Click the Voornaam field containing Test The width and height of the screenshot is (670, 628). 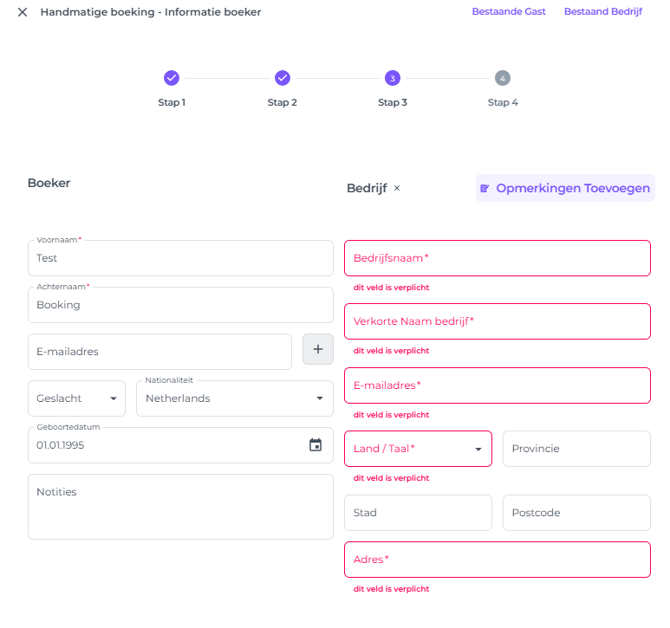pyautogui.click(x=180, y=258)
